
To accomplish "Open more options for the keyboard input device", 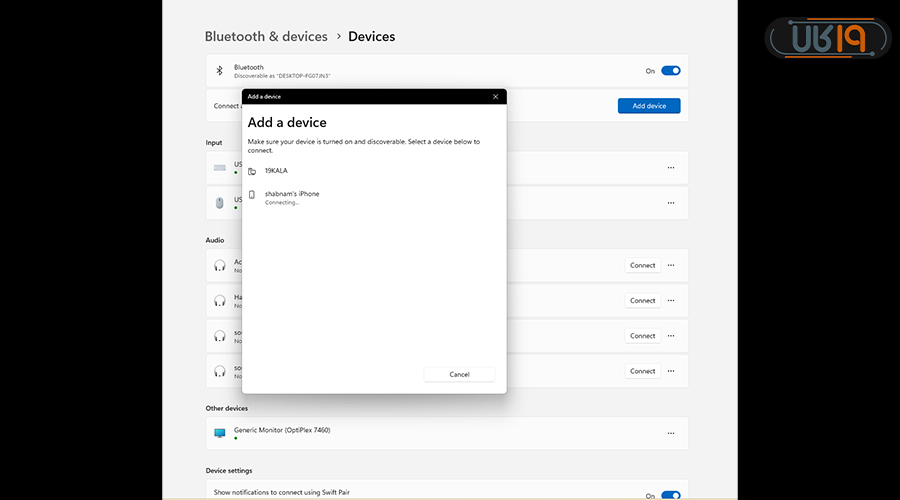I will (x=671, y=167).
